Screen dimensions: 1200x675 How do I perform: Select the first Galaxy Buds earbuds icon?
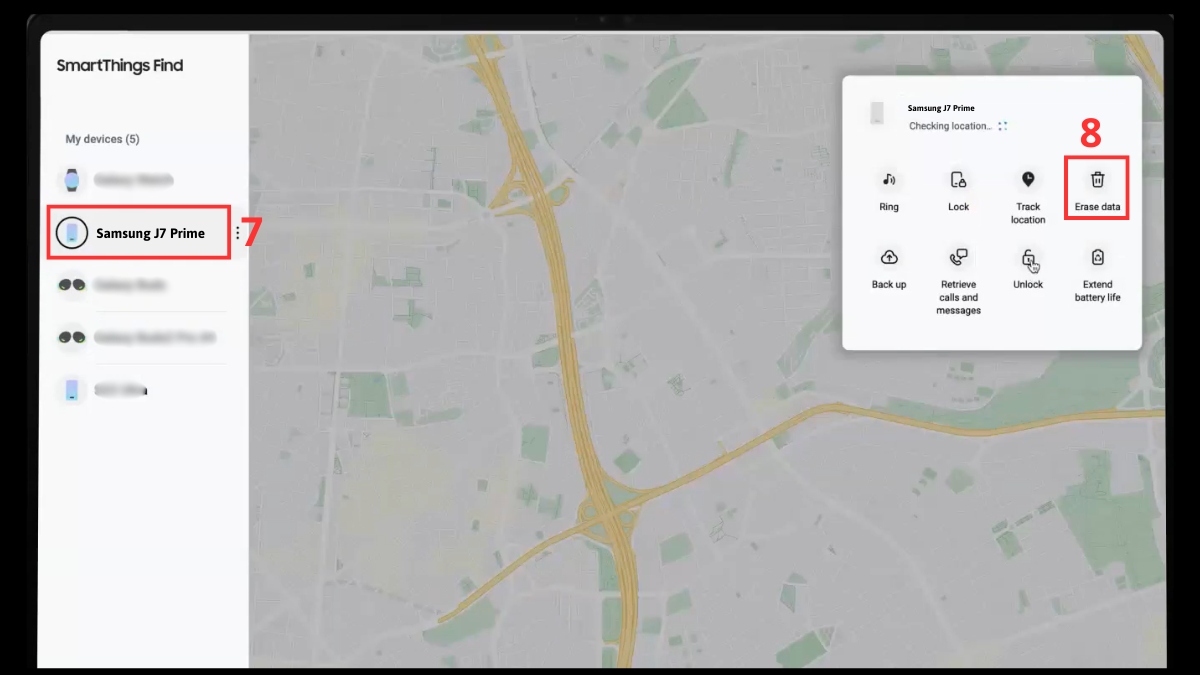[x=71, y=285]
